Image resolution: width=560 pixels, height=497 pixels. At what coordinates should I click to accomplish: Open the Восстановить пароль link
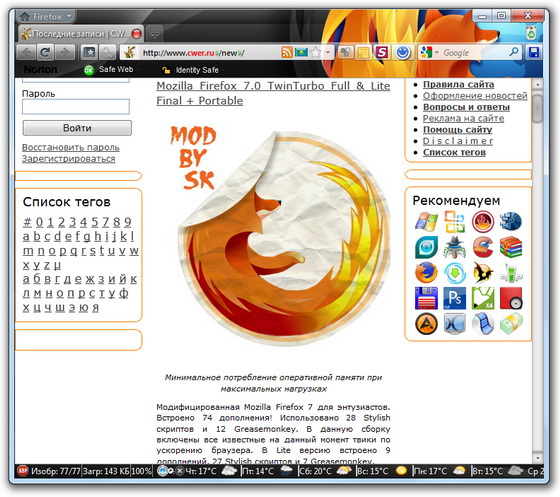click(71, 147)
